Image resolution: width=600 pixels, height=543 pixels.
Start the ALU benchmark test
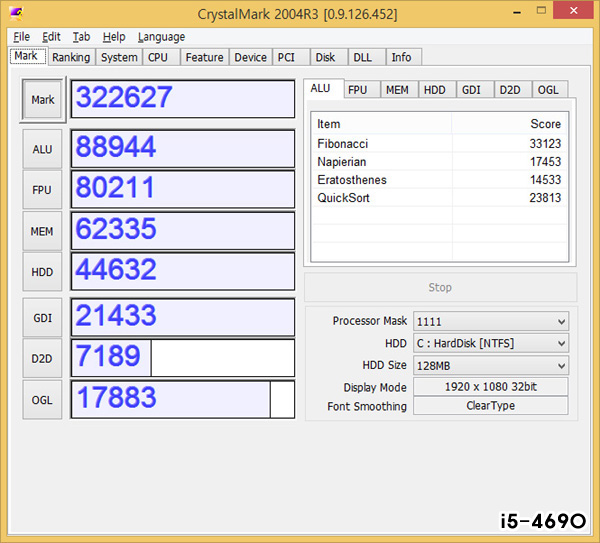[x=43, y=149]
